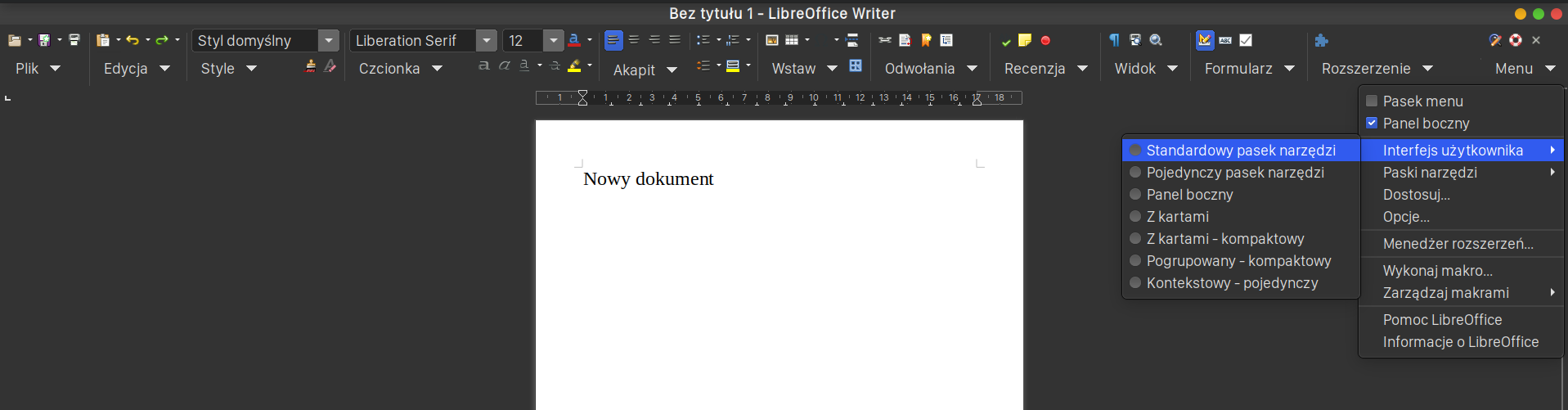Uncheck the Panel boczny checkbox
Screen dimensions: 1568x410
(x=1372, y=124)
